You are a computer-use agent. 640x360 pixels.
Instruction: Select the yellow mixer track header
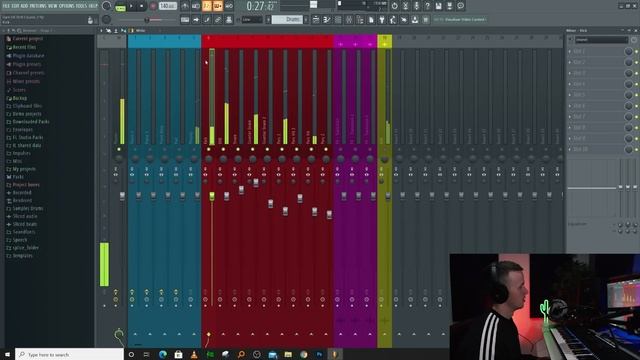click(384, 41)
